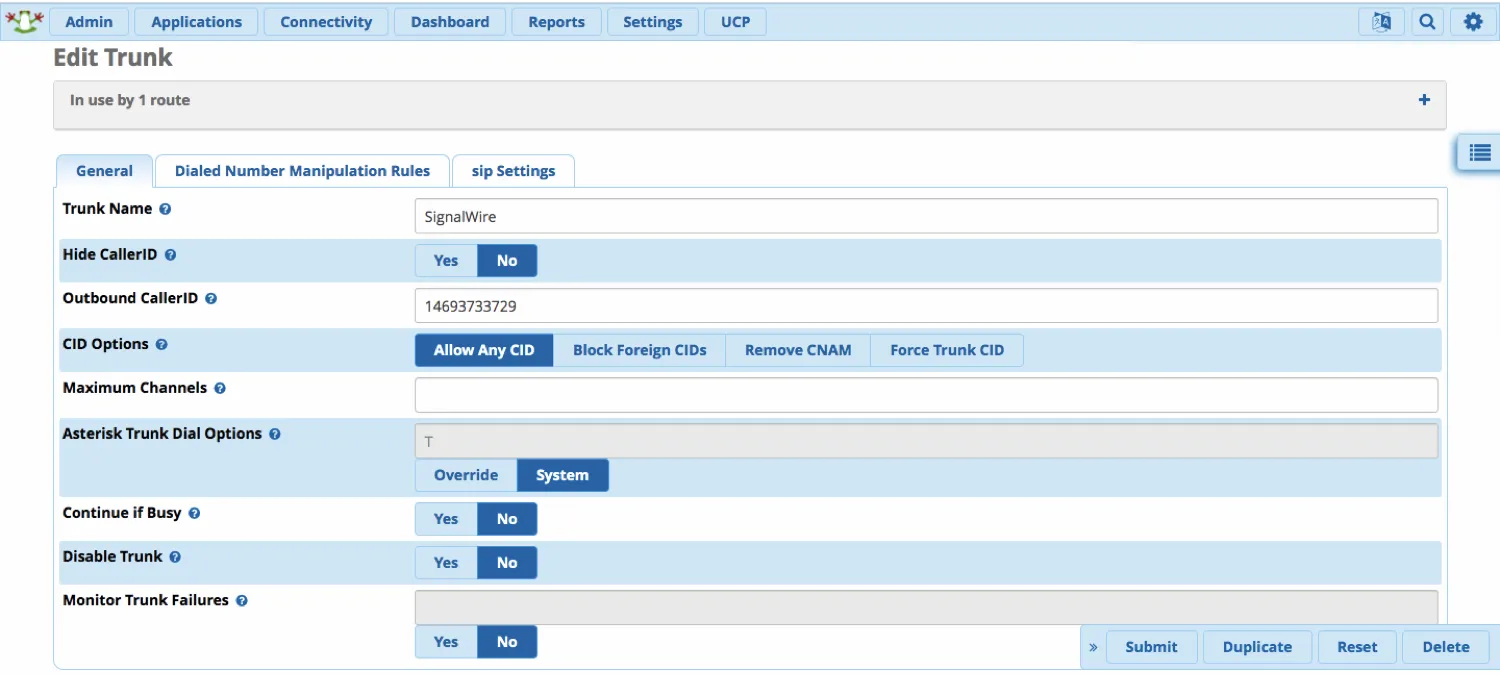Set Disable Trunk to Yes
1500x675 pixels.
[445, 562]
